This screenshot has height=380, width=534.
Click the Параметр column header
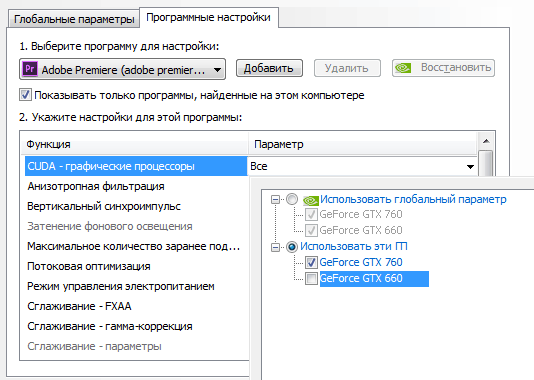pos(362,144)
